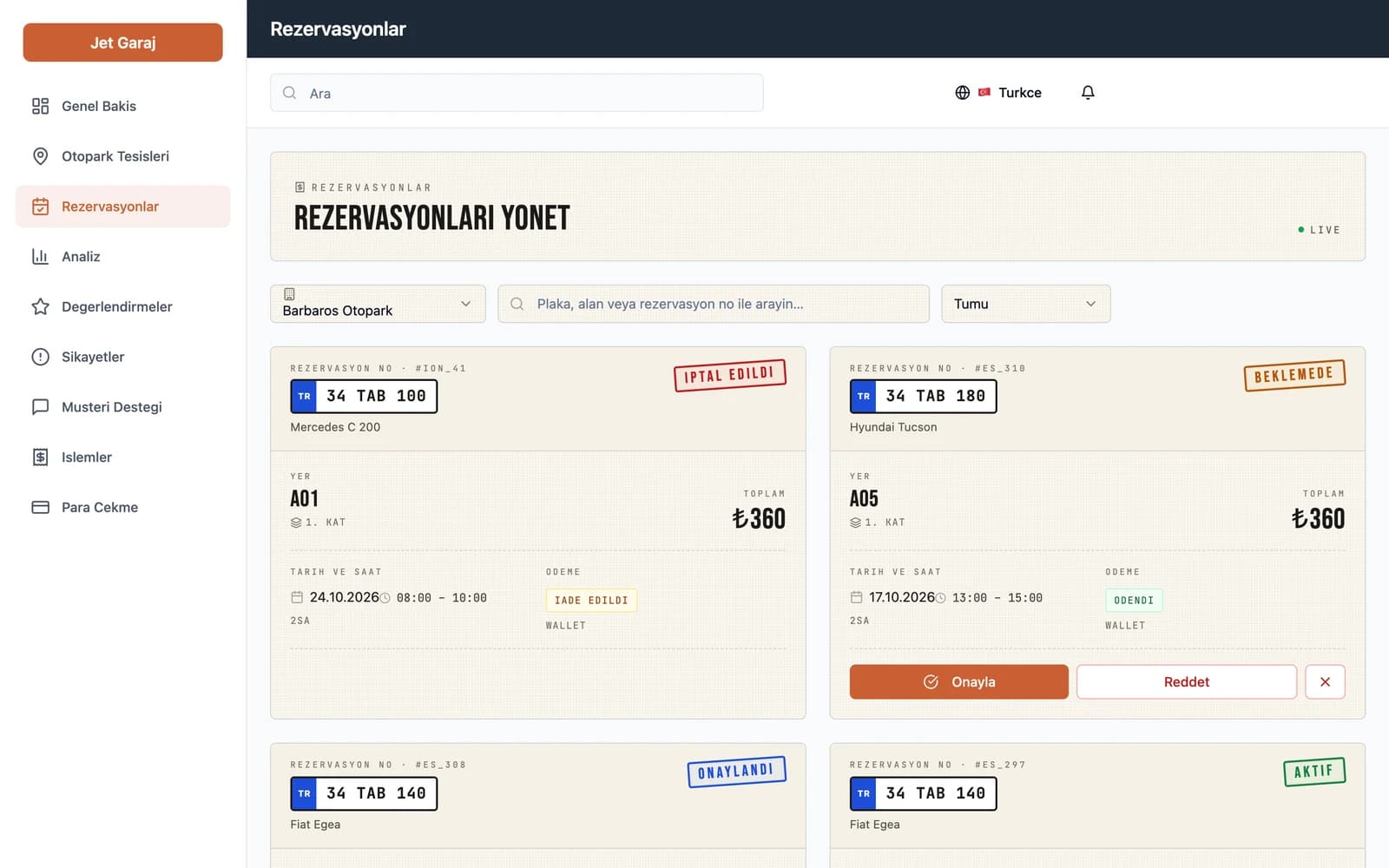Click the Reddet button
The height and width of the screenshot is (868, 1389).
1186,681
